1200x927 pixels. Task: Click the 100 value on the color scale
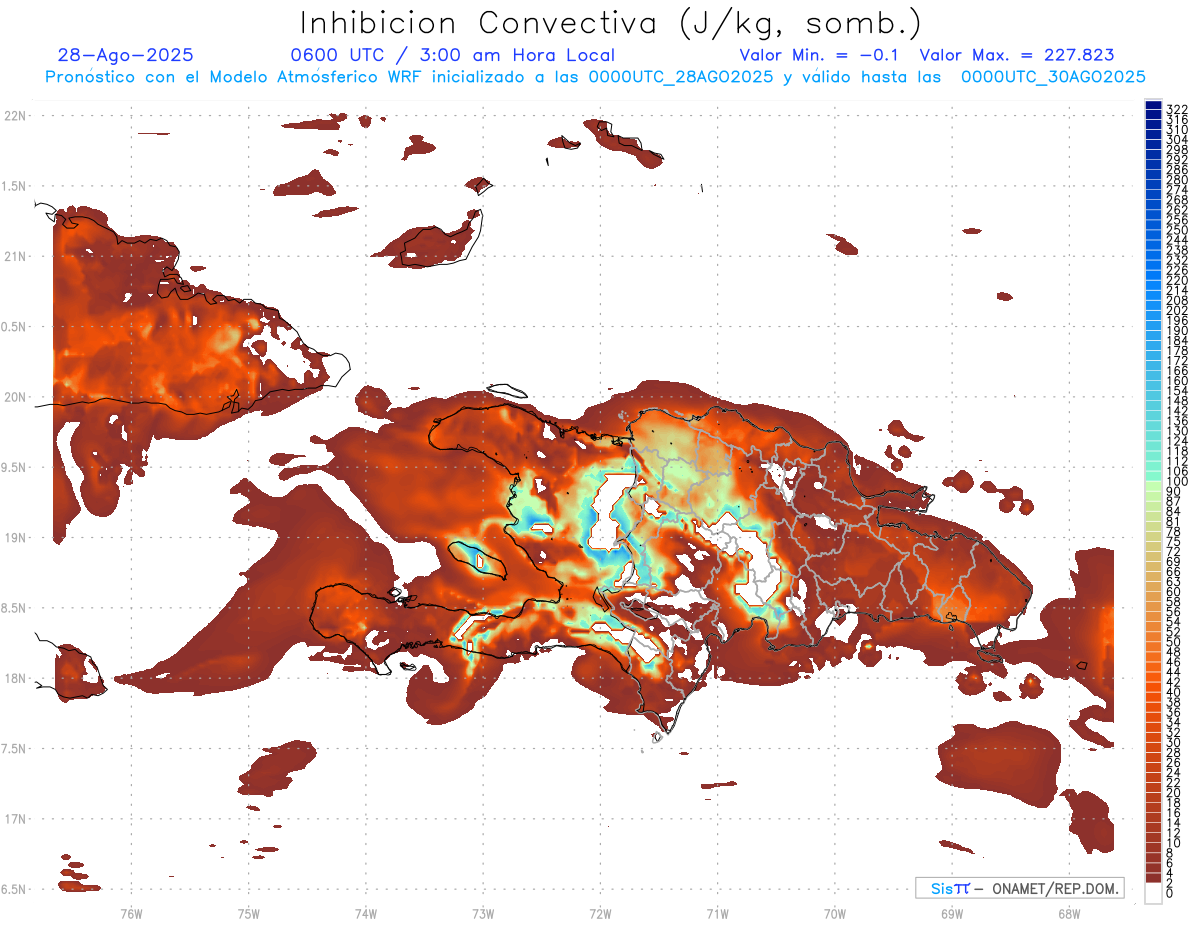pyautogui.click(x=1176, y=483)
